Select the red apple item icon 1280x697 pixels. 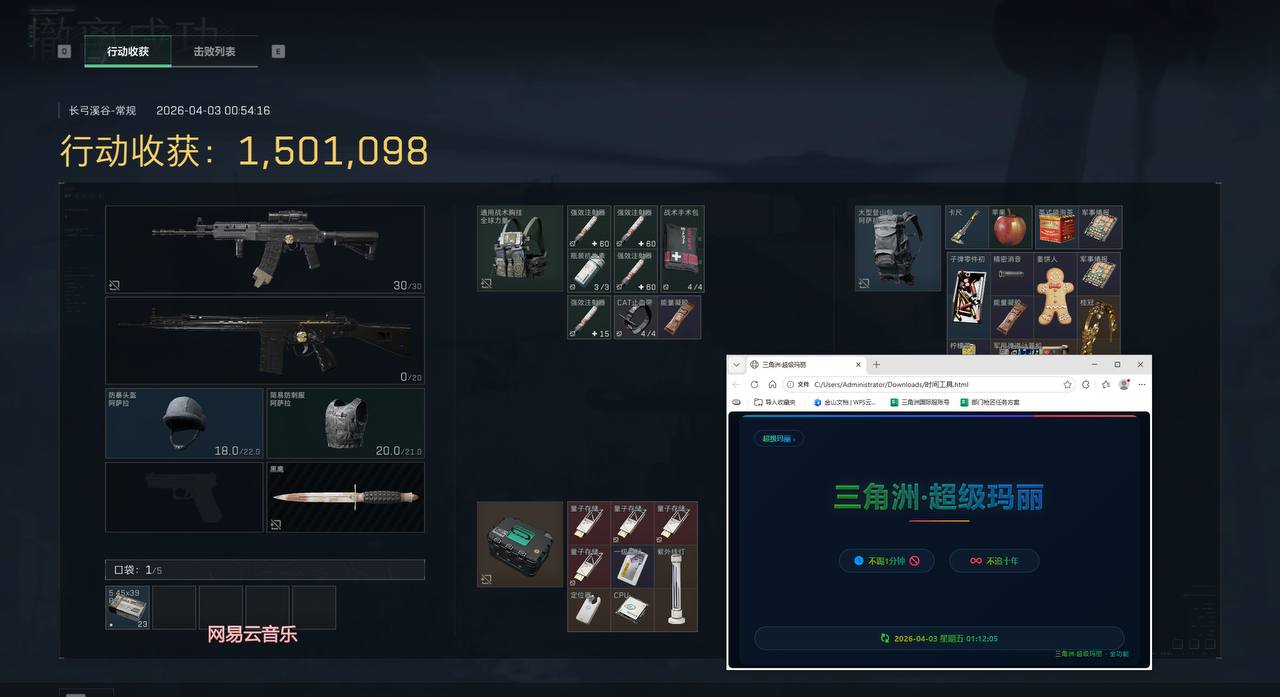pos(1010,228)
